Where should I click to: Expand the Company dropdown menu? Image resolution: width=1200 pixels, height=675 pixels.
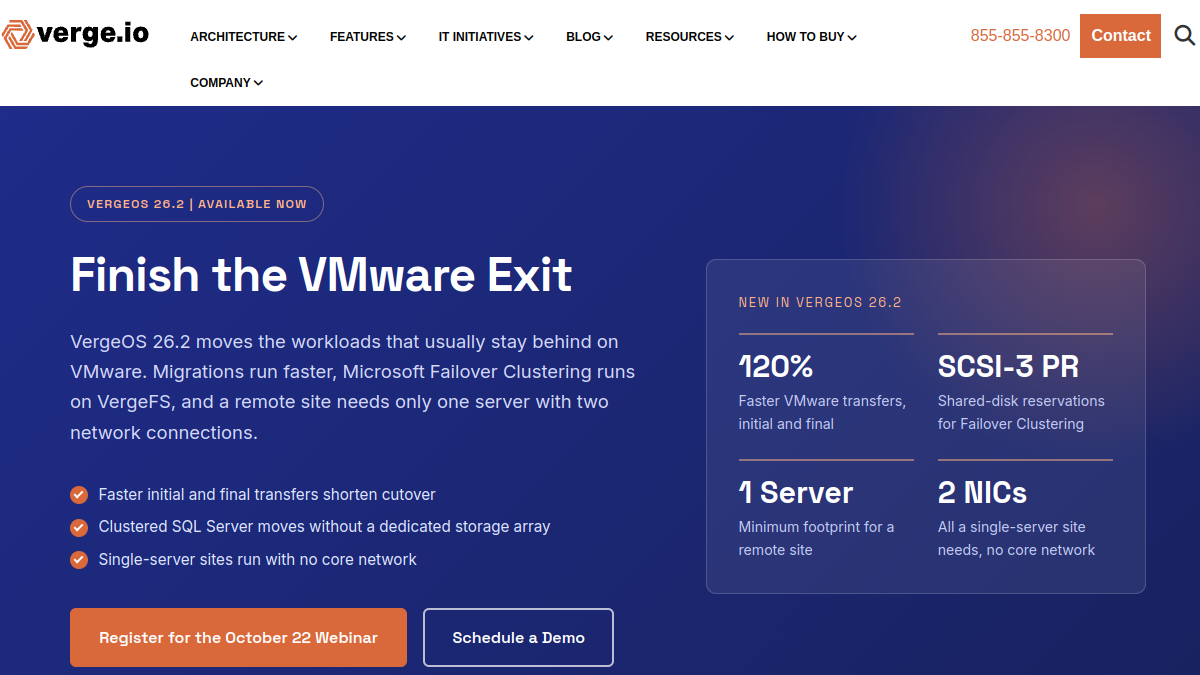[x=227, y=83]
